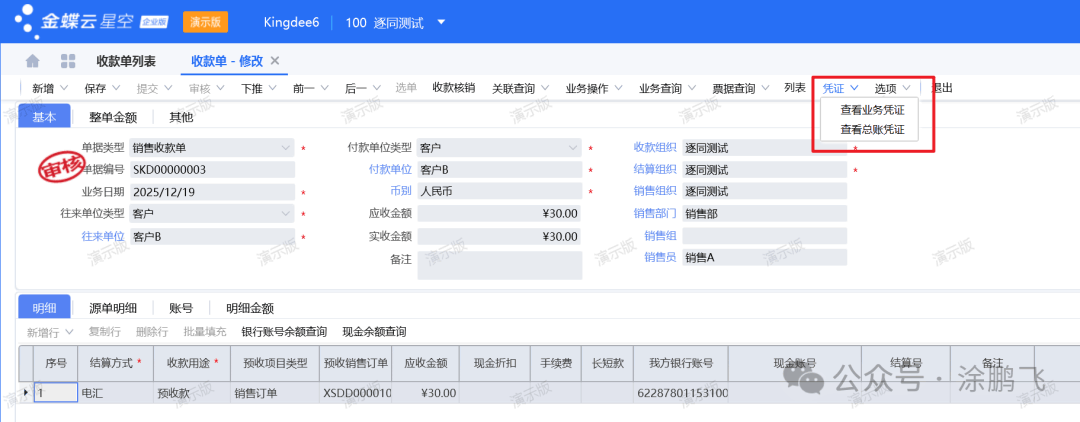1080x422 pixels.
Task: Open the 选项 toolbar menu
Action: click(x=891, y=88)
